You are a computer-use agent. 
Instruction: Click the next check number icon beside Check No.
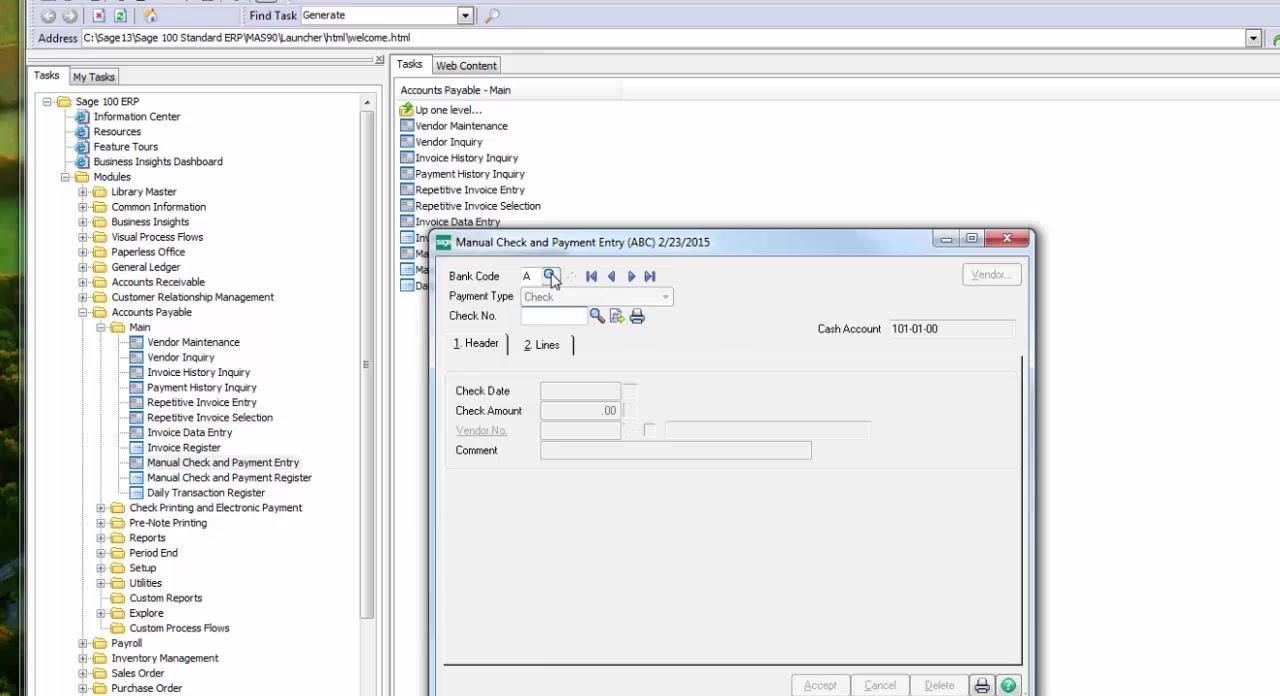tap(617, 316)
